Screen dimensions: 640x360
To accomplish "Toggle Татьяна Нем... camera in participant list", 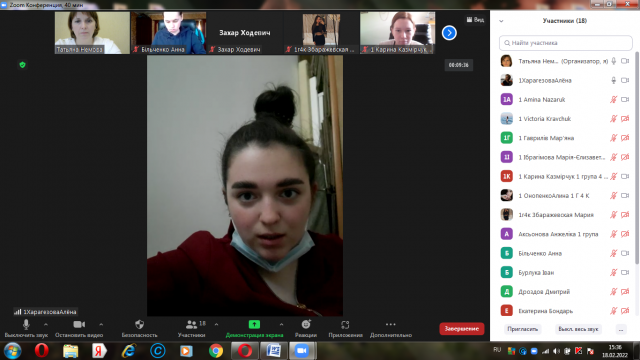I will tap(625, 61).
